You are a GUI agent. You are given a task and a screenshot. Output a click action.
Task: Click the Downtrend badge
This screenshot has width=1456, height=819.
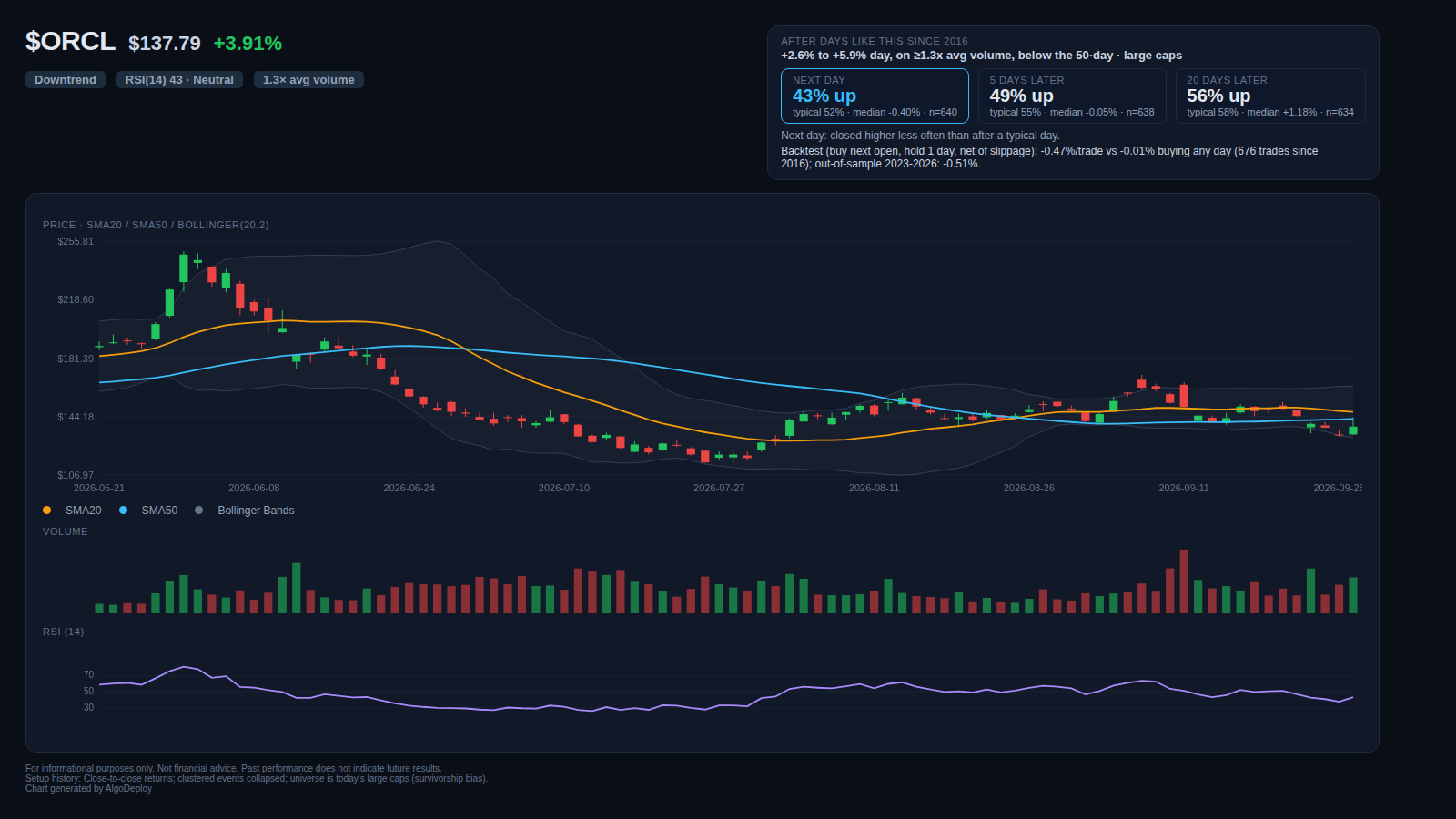(66, 80)
